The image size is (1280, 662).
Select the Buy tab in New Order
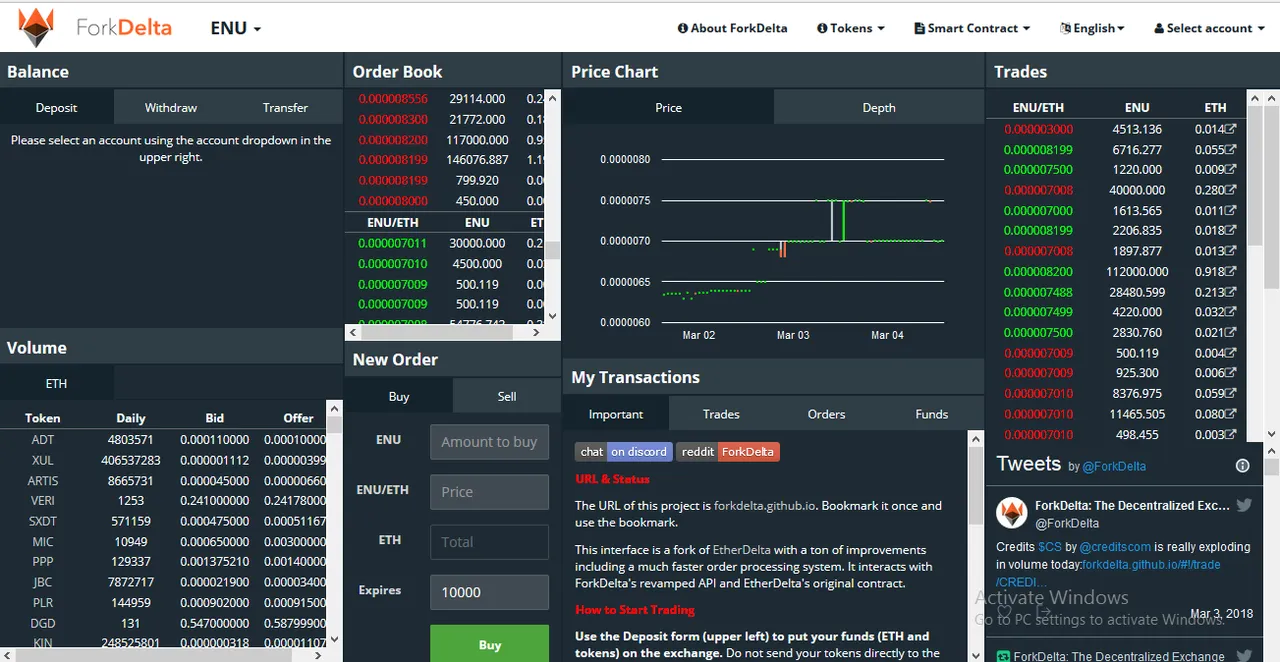(399, 396)
